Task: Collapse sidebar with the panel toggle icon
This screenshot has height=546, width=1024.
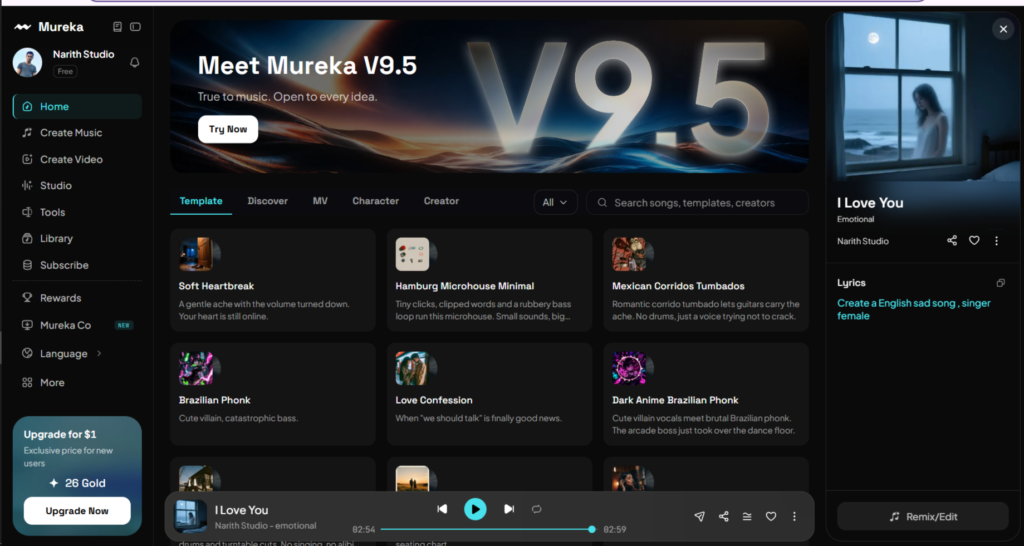Action: [x=135, y=27]
